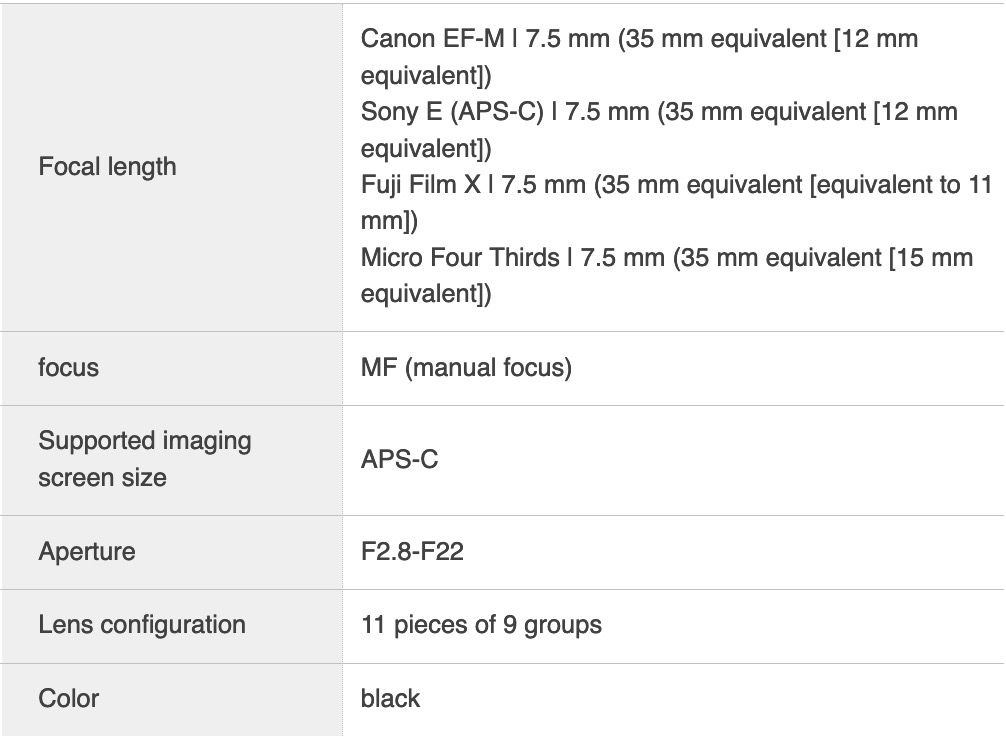Click the Lens configuration label
This screenshot has height=736, width=1006.
(142, 625)
